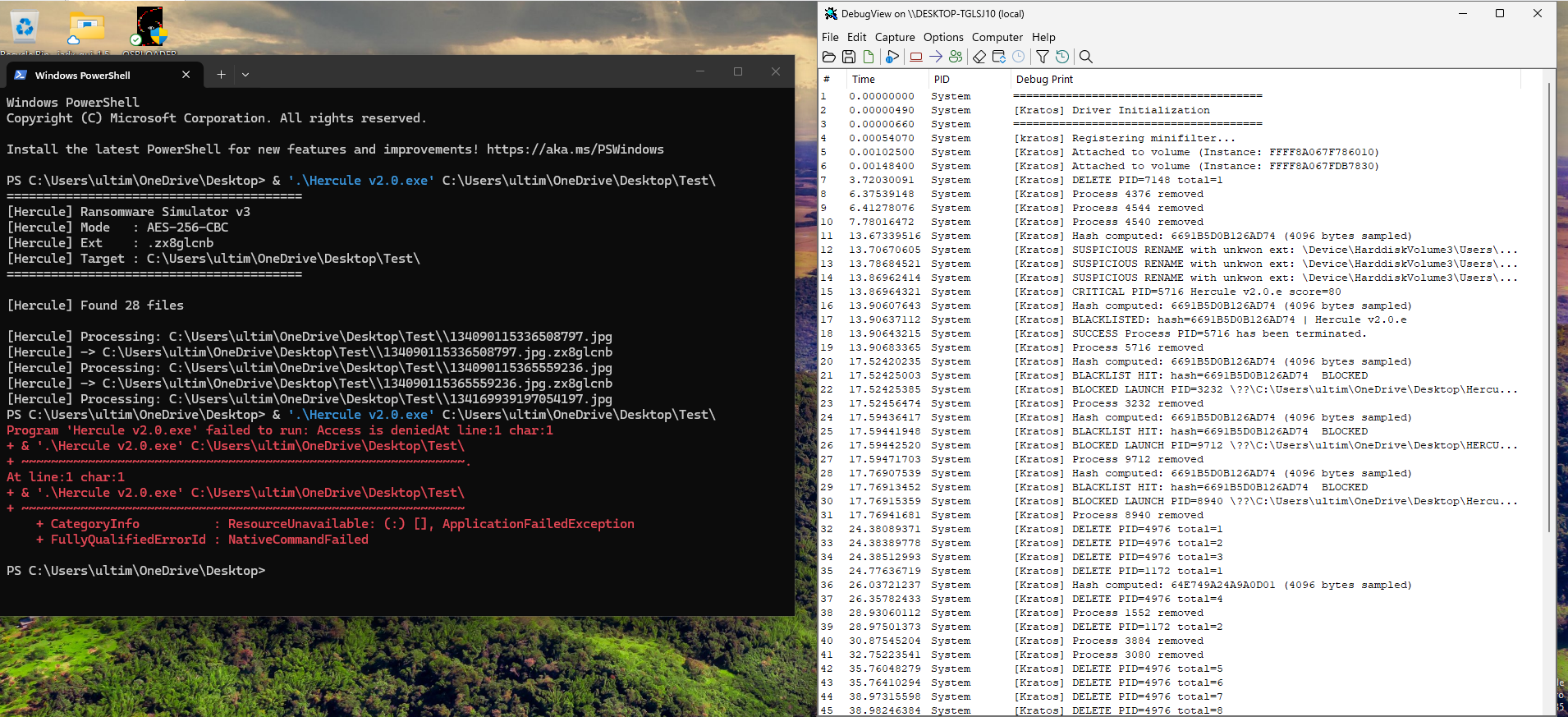Toggle the autoscroll window icon in DebugView
1568x717 pixels.
pyautogui.click(x=999, y=57)
